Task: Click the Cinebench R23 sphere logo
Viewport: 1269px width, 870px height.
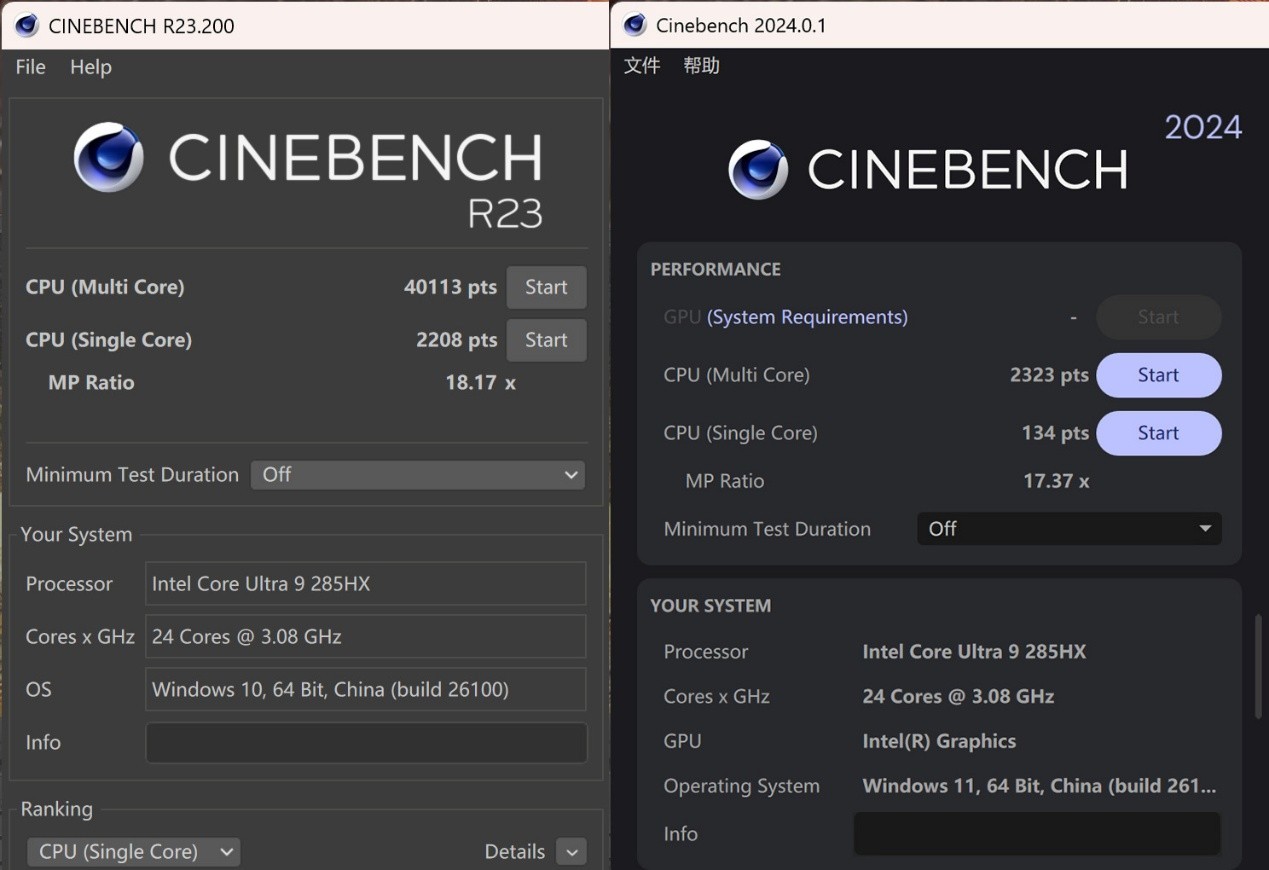Action: tap(109, 157)
